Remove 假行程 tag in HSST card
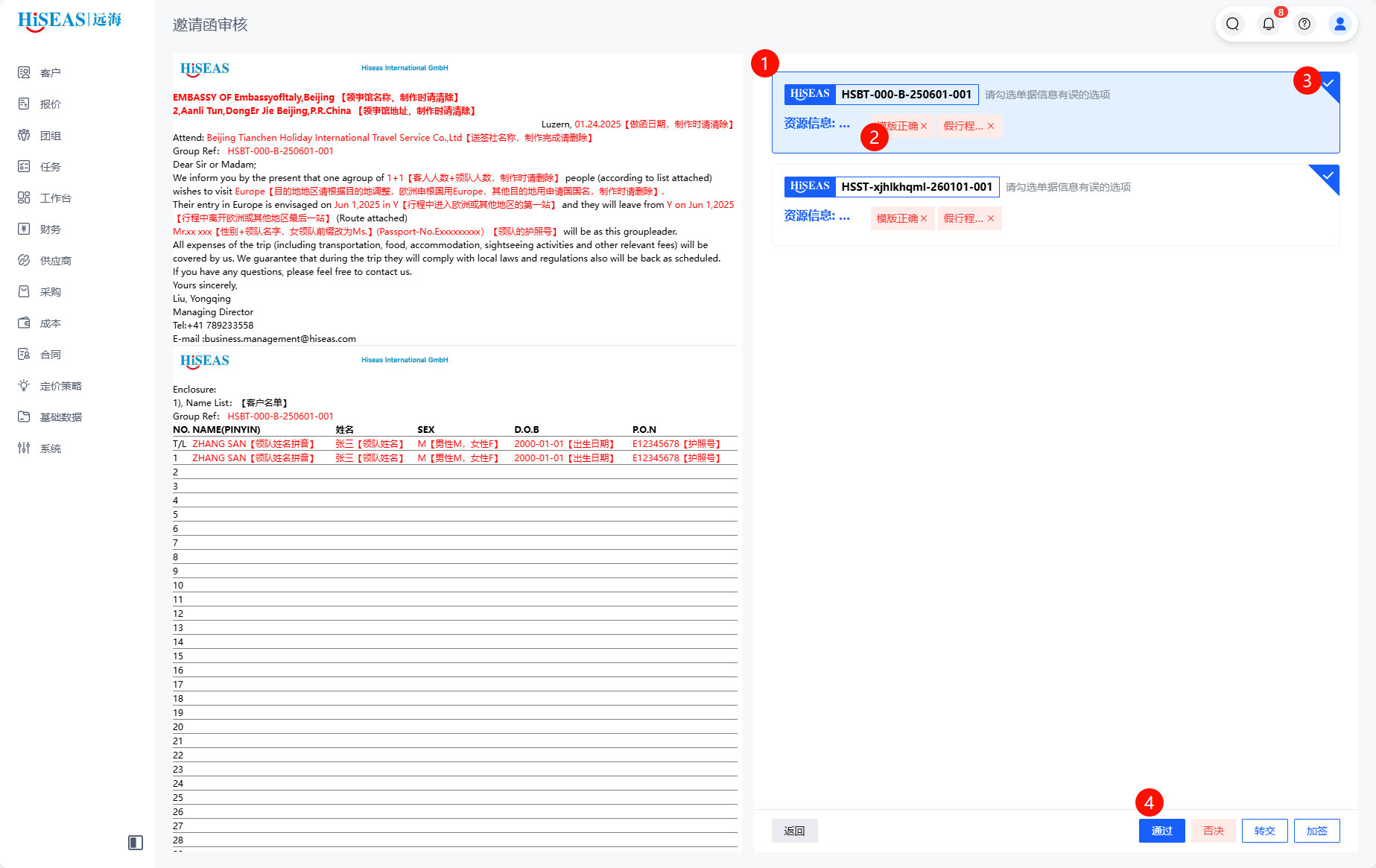This screenshot has height=868, width=1376. 991,218
